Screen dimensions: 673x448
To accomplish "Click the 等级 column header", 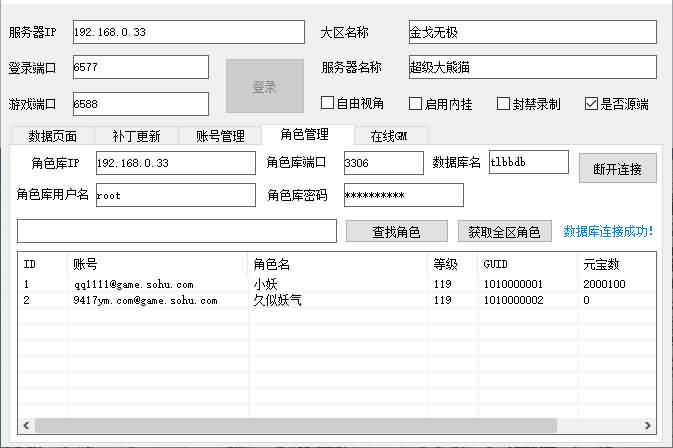I will 453,264.
